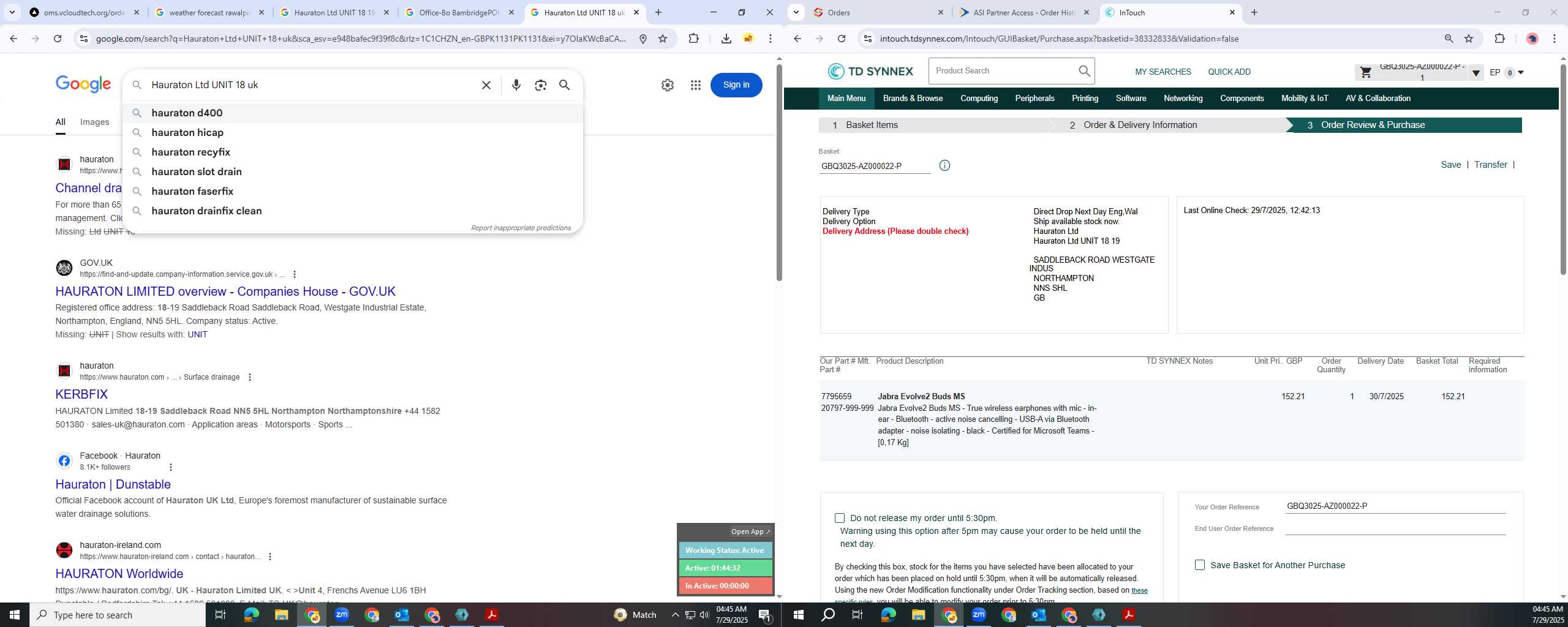Viewport: 1568px width, 627px height.
Task: Reload the Google search page
Action: pyautogui.click(x=58, y=39)
